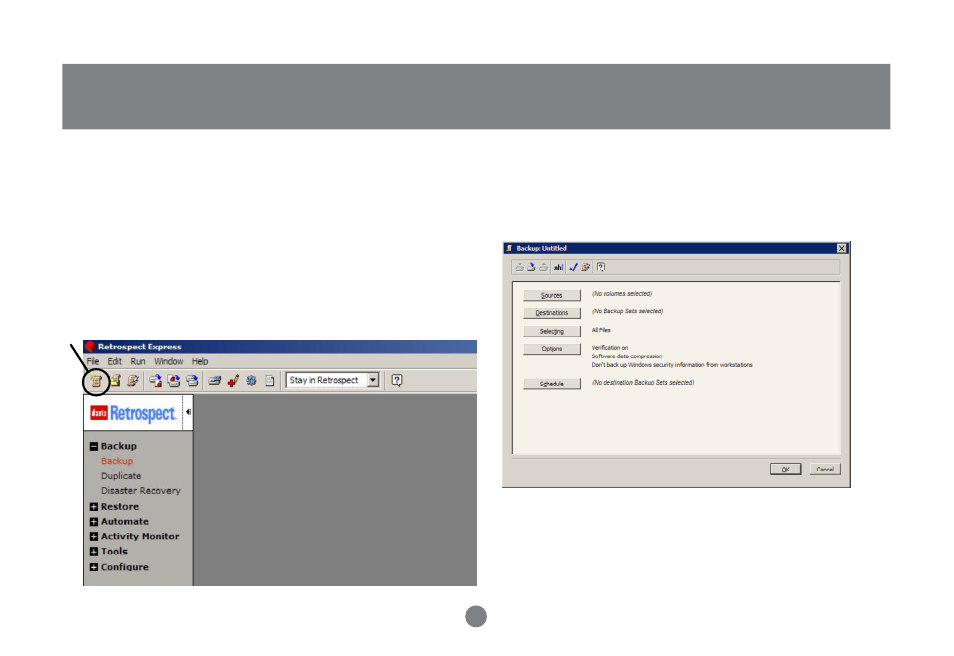Click the Sources button

point(552,295)
